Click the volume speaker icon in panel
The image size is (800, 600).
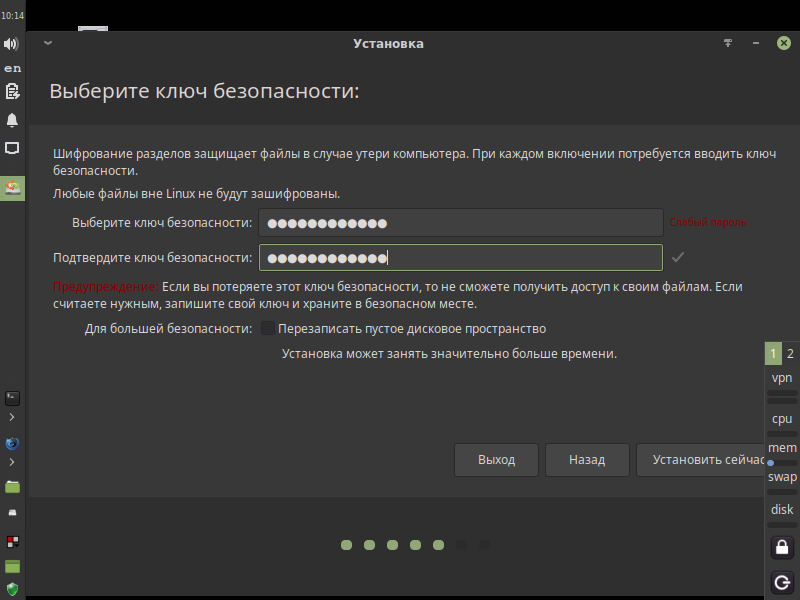click(11, 44)
